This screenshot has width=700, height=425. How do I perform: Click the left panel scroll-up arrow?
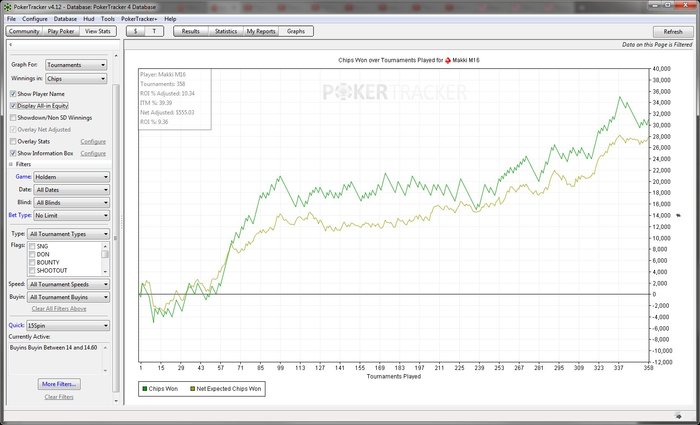(116, 56)
